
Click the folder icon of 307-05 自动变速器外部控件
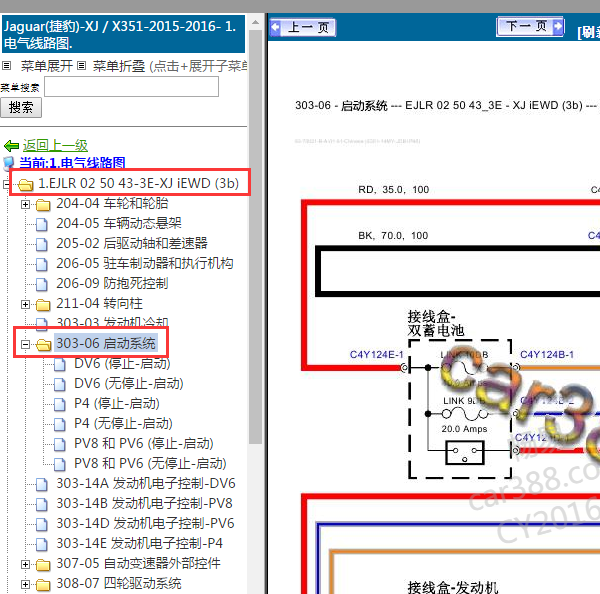[43, 565]
